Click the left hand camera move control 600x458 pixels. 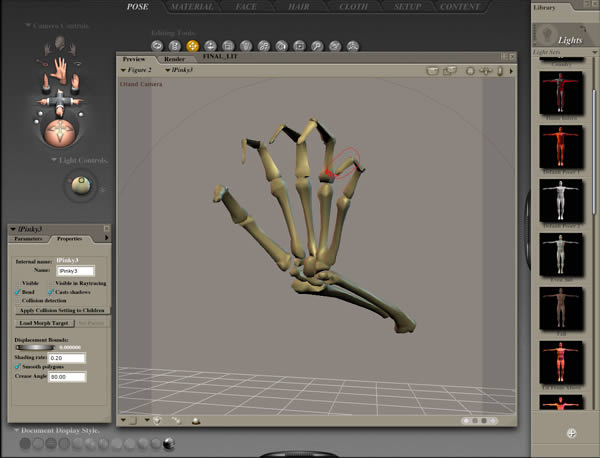point(46,81)
